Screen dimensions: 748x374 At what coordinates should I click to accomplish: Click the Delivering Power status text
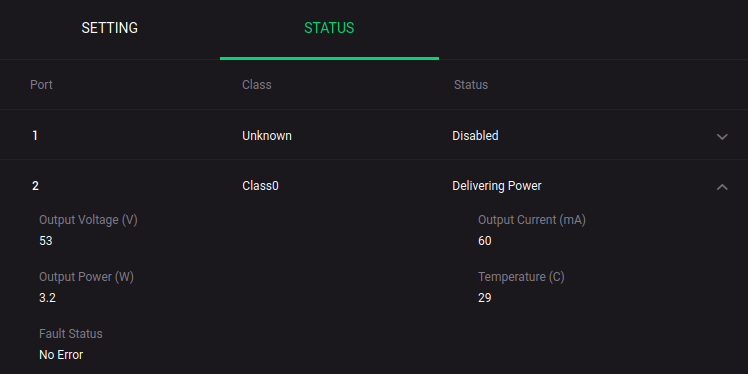point(497,186)
